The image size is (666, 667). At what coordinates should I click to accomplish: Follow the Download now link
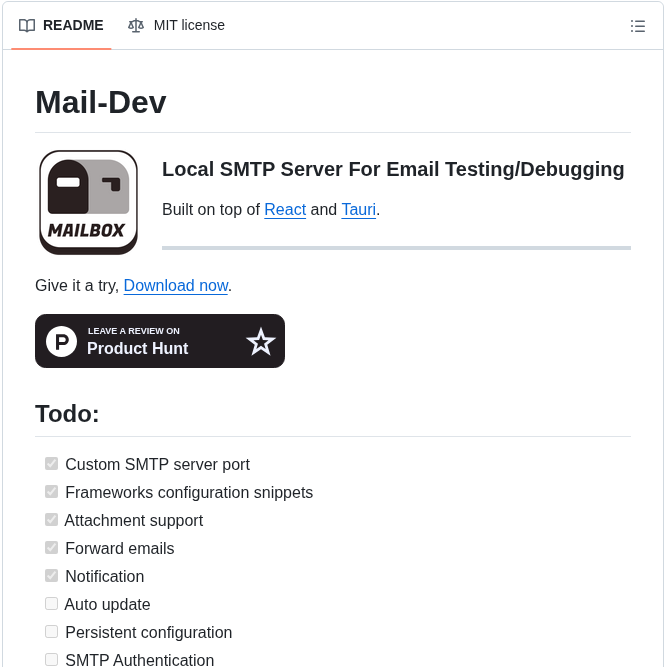(x=176, y=285)
